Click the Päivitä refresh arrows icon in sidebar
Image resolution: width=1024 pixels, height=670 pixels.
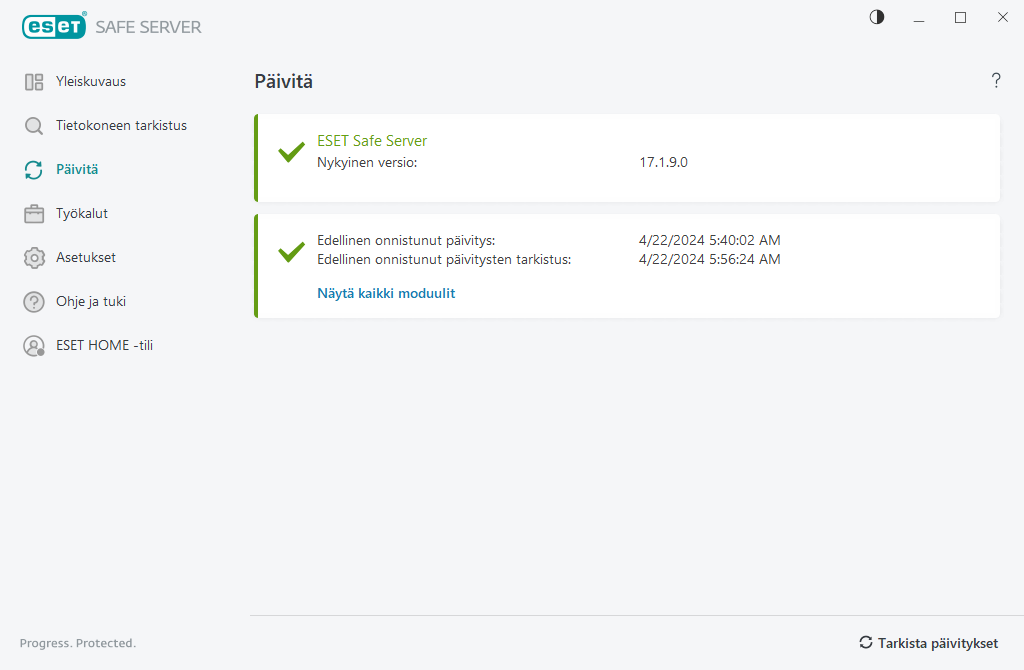[x=34, y=170]
